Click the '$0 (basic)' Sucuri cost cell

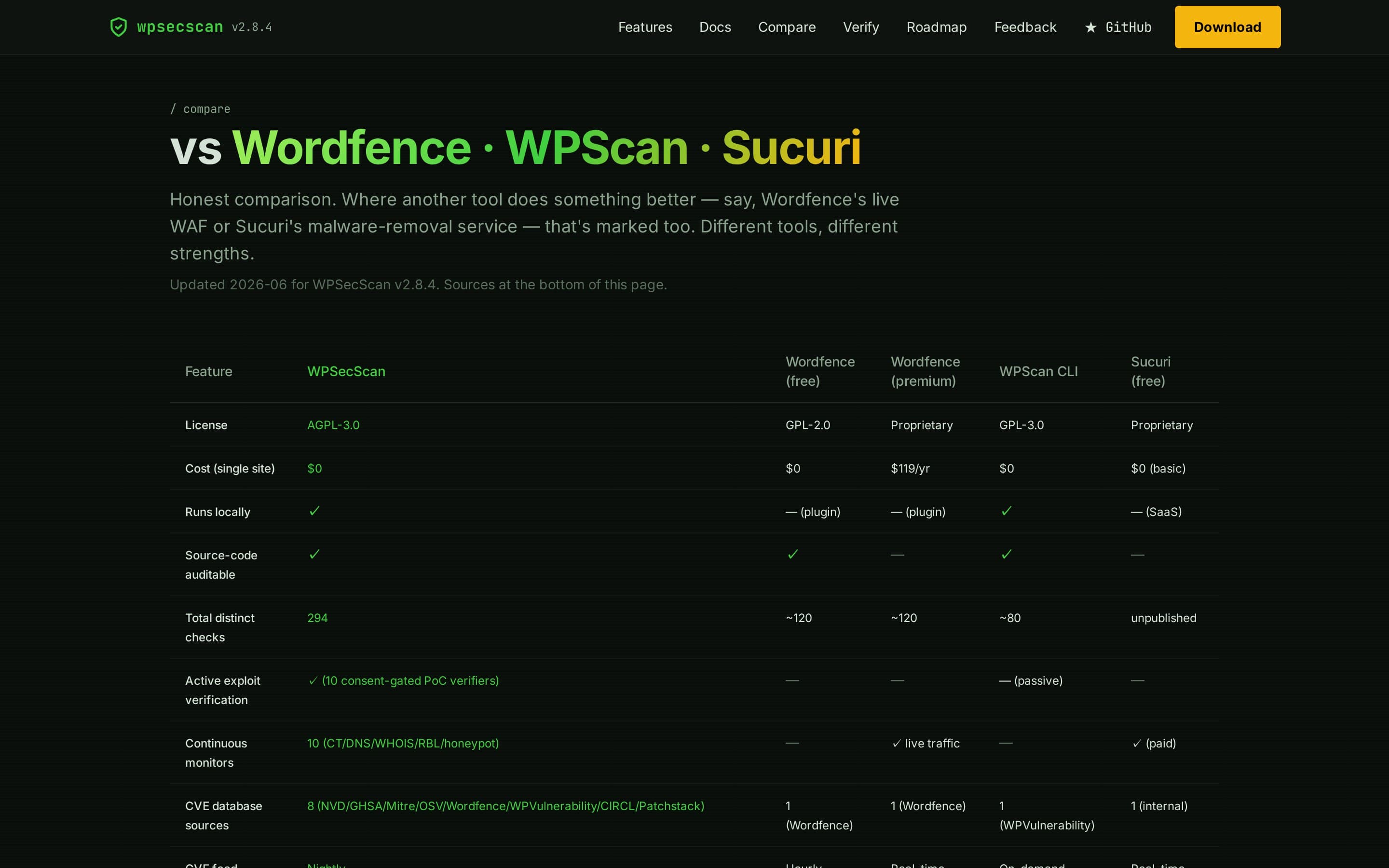click(1157, 468)
